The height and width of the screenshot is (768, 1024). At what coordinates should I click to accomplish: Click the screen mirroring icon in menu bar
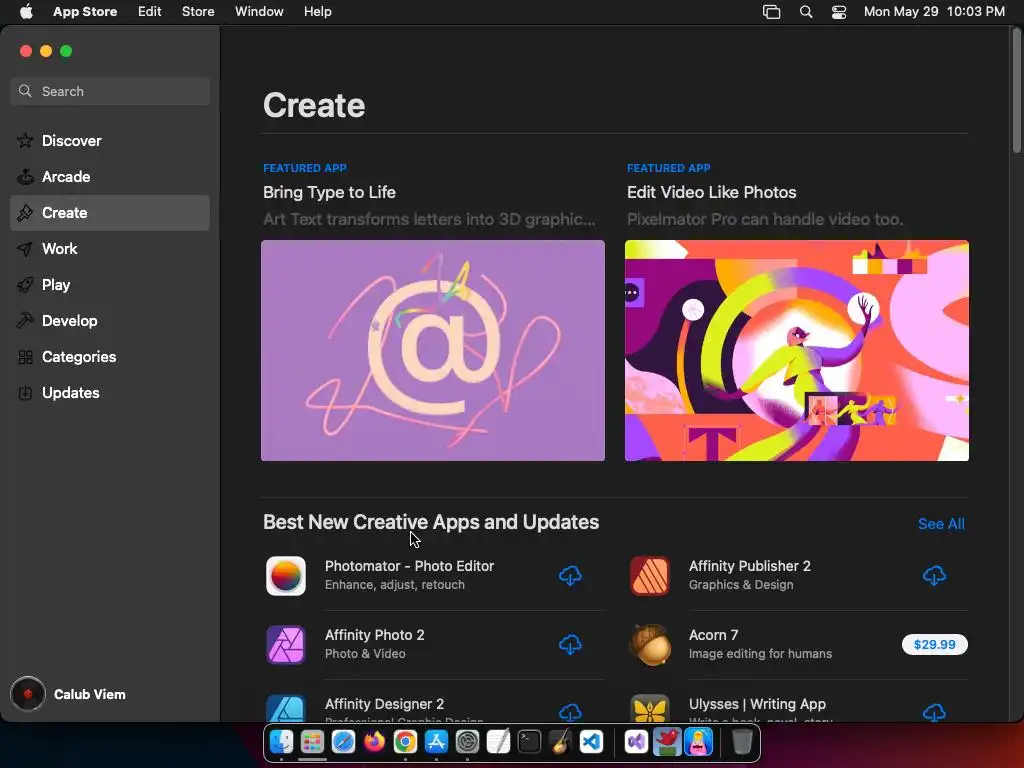pyautogui.click(x=771, y=12)
